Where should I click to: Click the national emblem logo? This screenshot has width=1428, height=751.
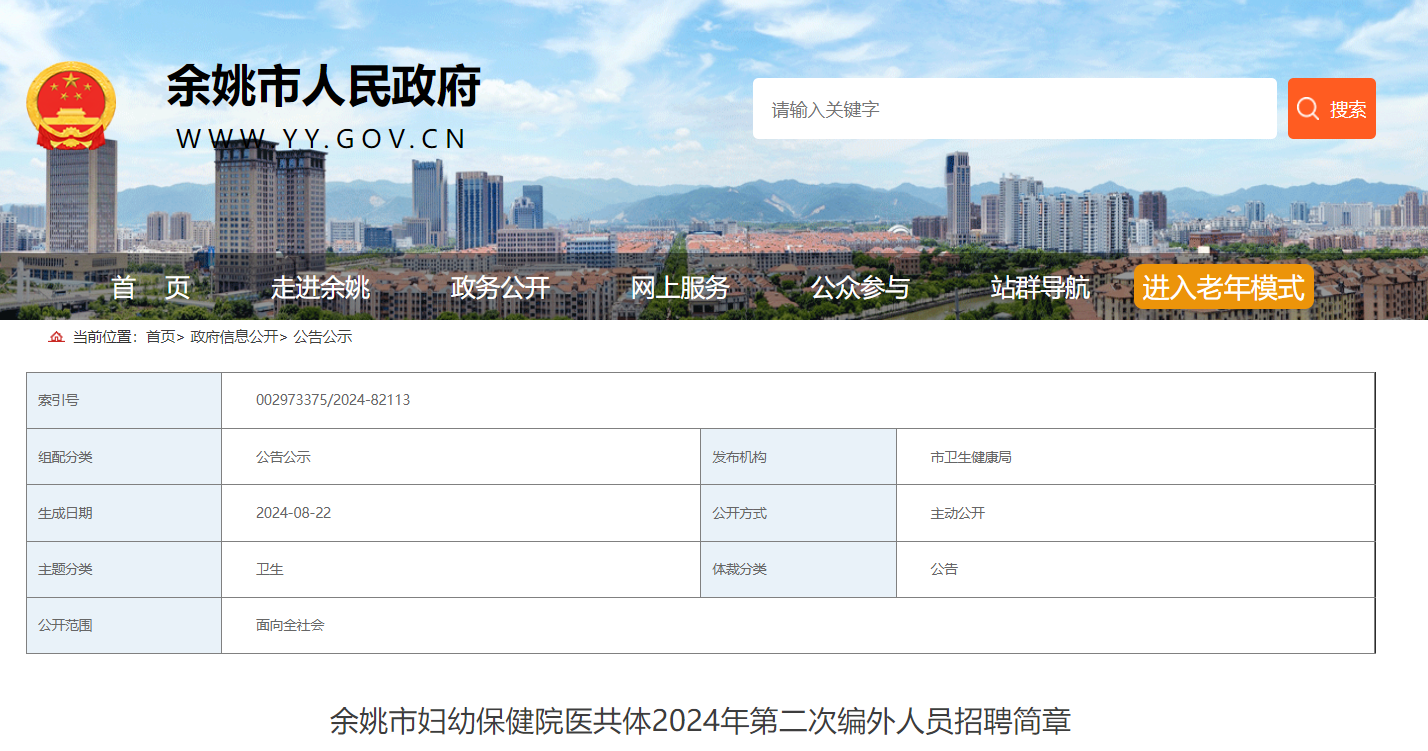tap(71, 105)
